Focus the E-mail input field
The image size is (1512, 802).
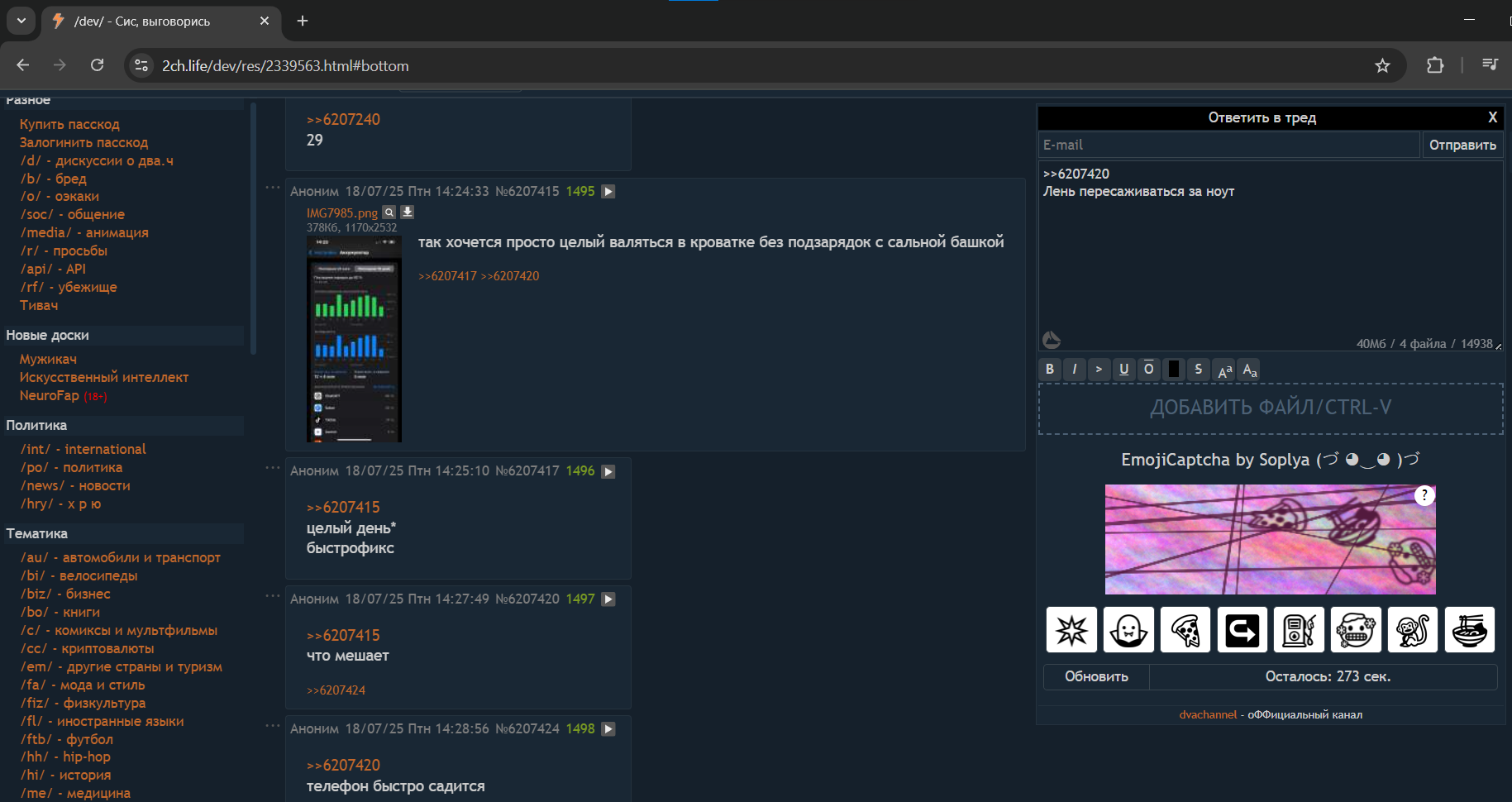tap(1228, 145)
